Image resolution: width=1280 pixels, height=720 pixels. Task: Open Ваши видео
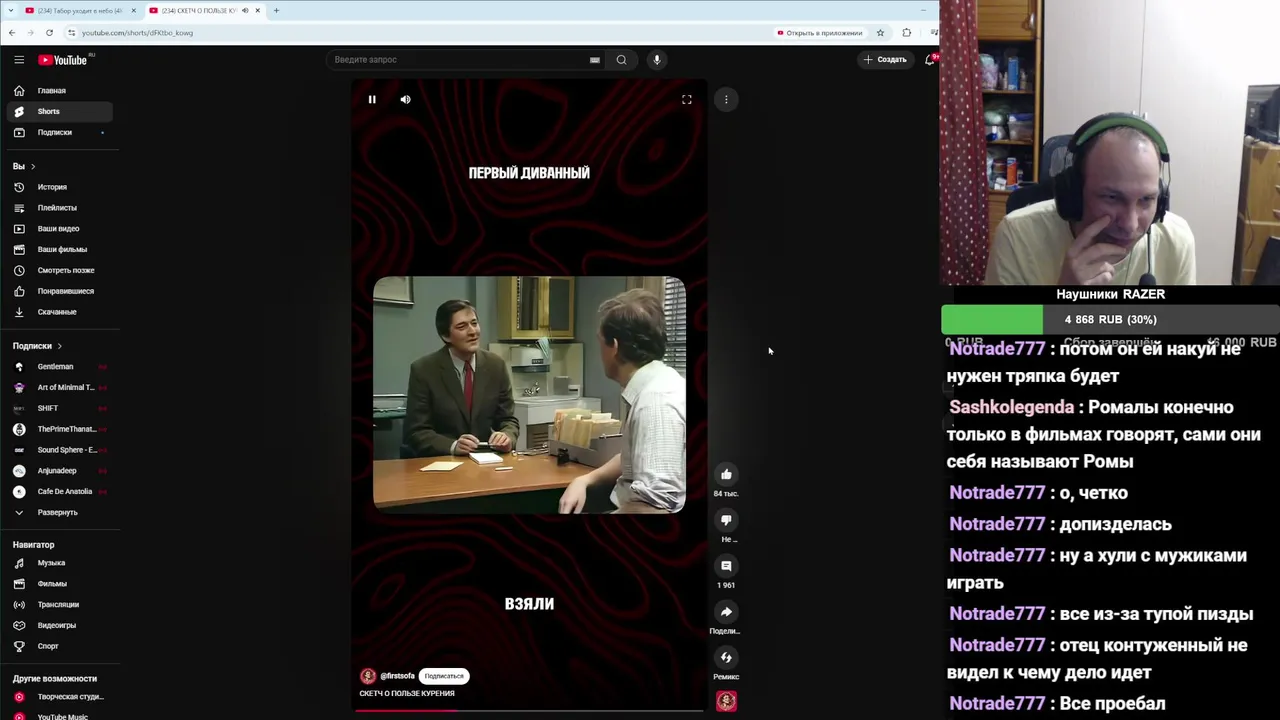point(60,229)
